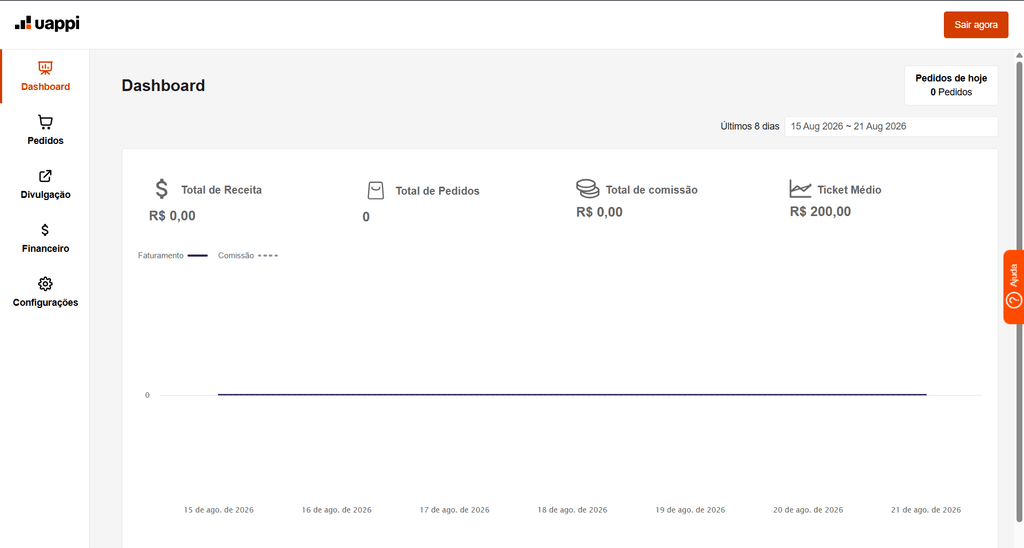Image resolution: width=1024 pixels, height=548 pixels.
Task: Toggle the Comissão legend series
Action: (x=248, y=255)
